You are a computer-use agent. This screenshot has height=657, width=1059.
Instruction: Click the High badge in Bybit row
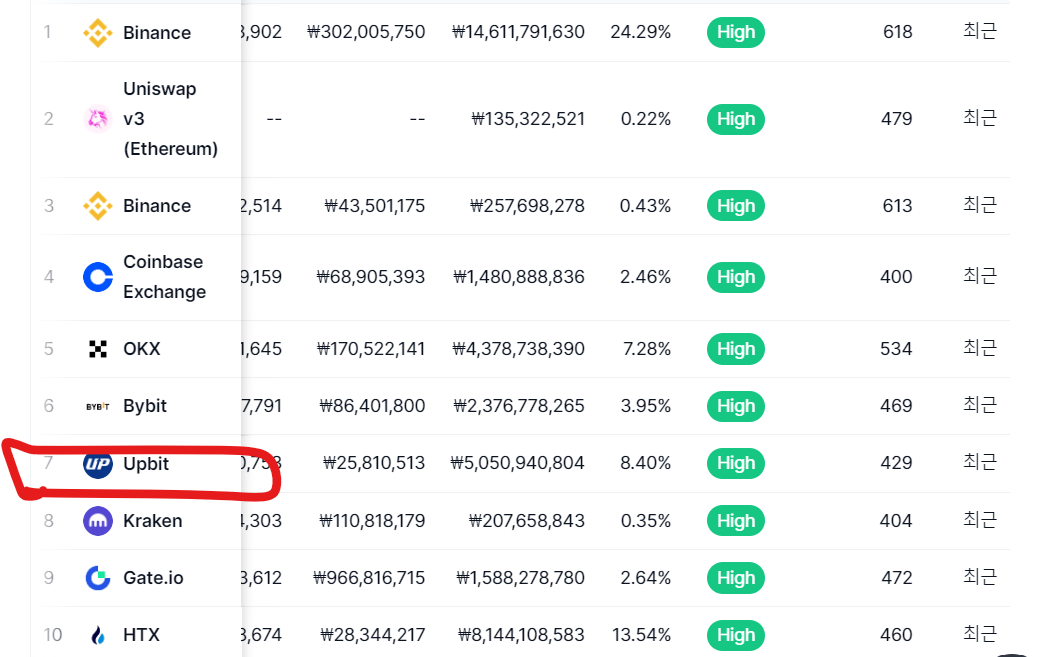point(735,406)
